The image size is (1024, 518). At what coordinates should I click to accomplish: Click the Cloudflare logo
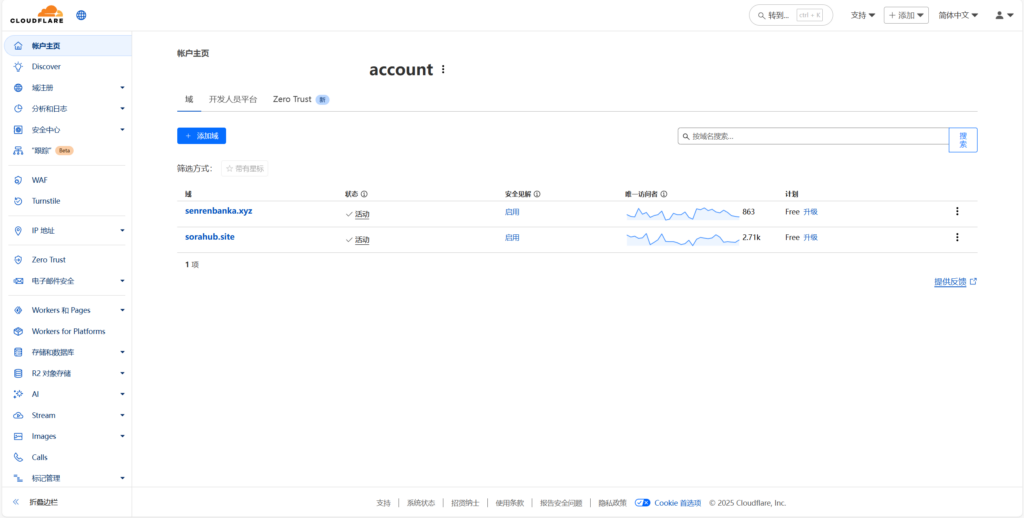(x=37, y=14)
